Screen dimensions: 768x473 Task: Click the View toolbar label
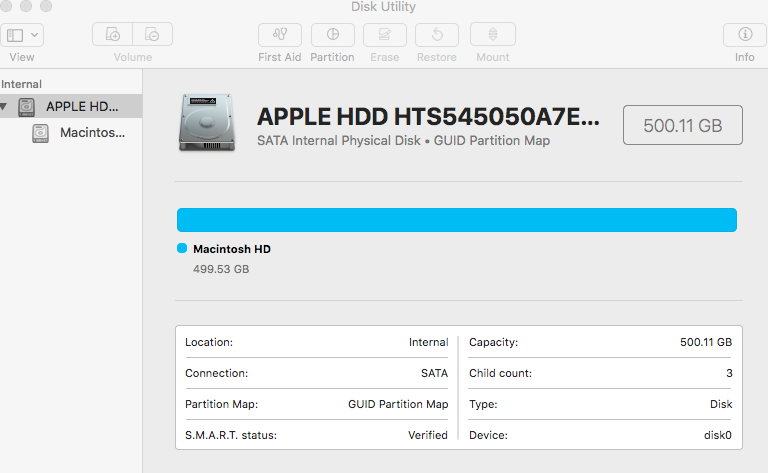click(x=22, y=57)
